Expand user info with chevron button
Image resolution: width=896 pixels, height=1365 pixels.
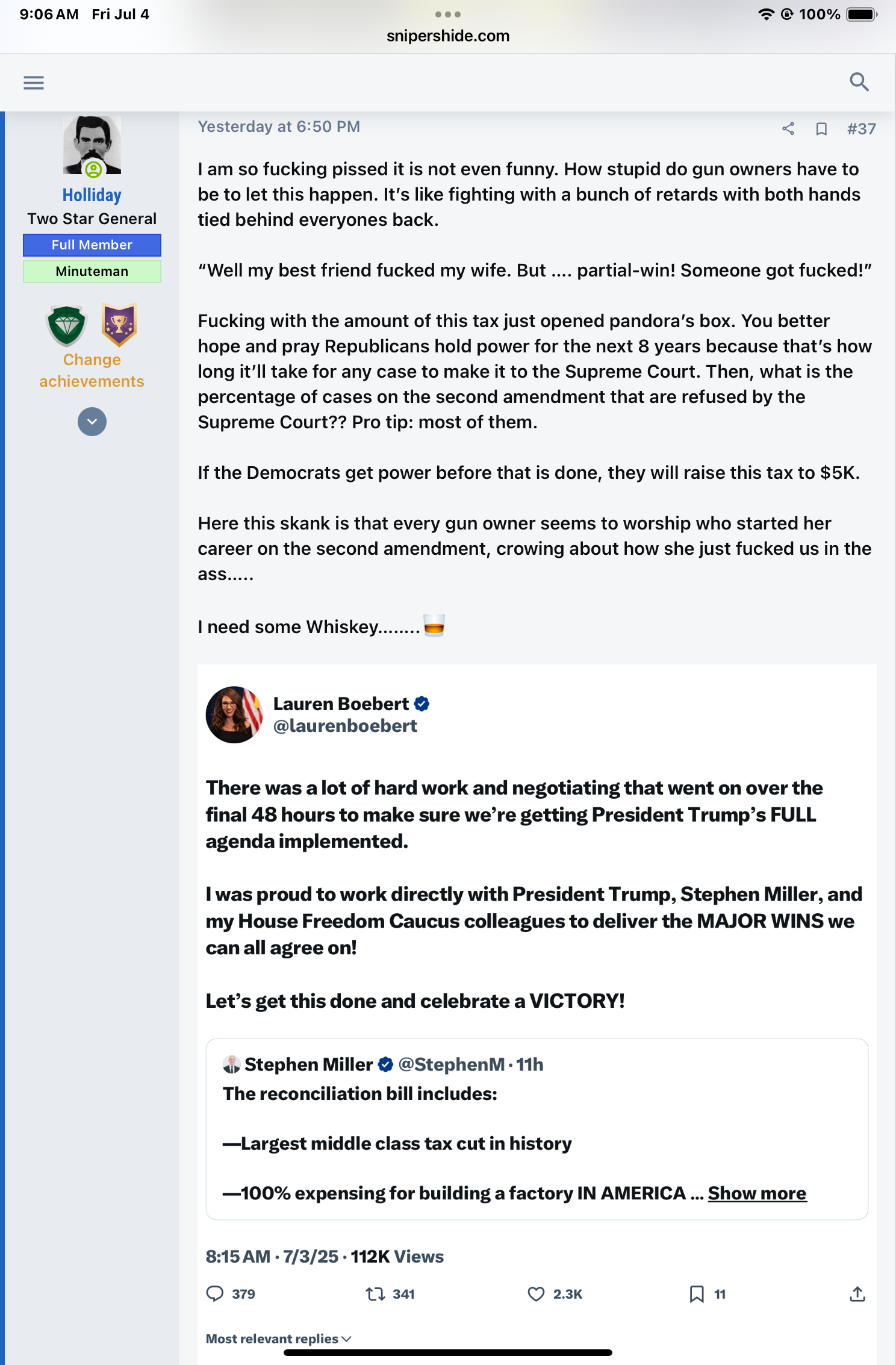(92, 422)
